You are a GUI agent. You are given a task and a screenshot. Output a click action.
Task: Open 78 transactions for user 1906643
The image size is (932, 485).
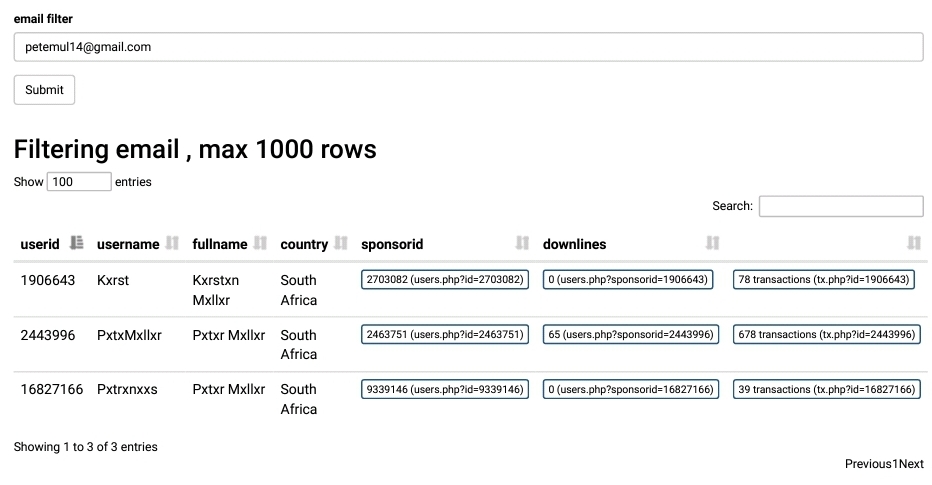825,280
